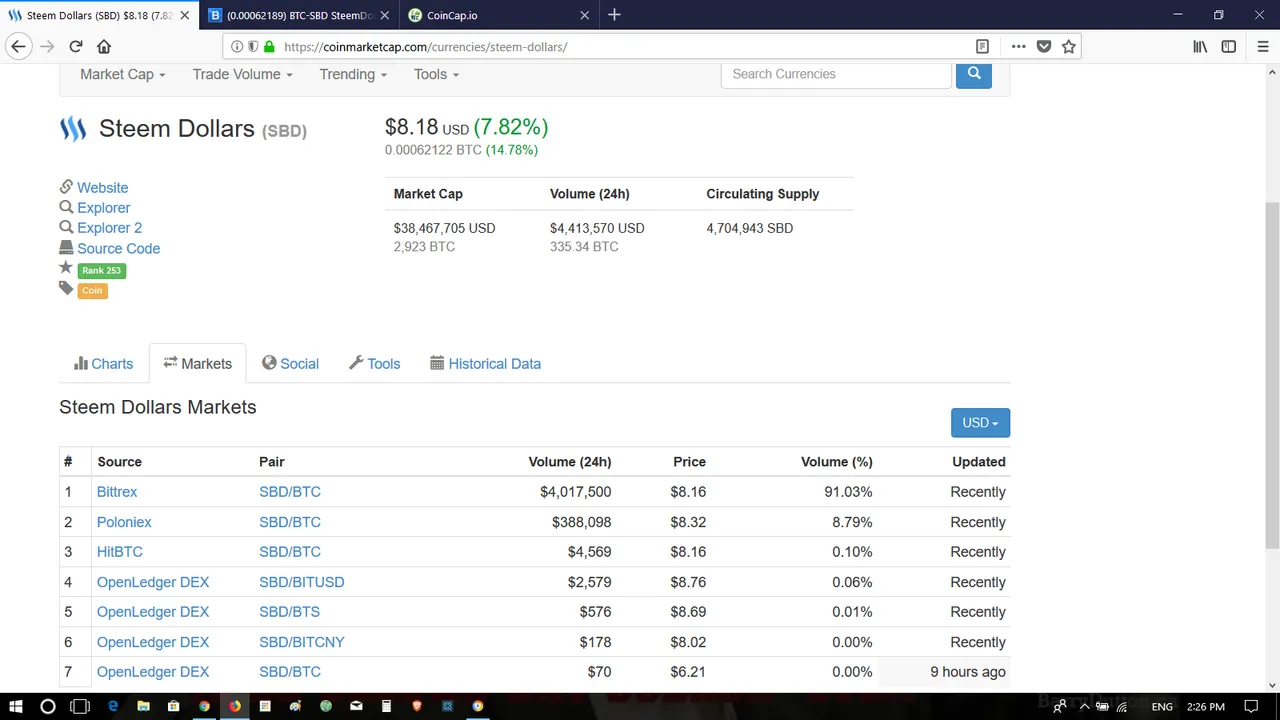Screen dimensions: 1280x720
Task: Go back with the browser back arrow
Action: click(18, 46)
